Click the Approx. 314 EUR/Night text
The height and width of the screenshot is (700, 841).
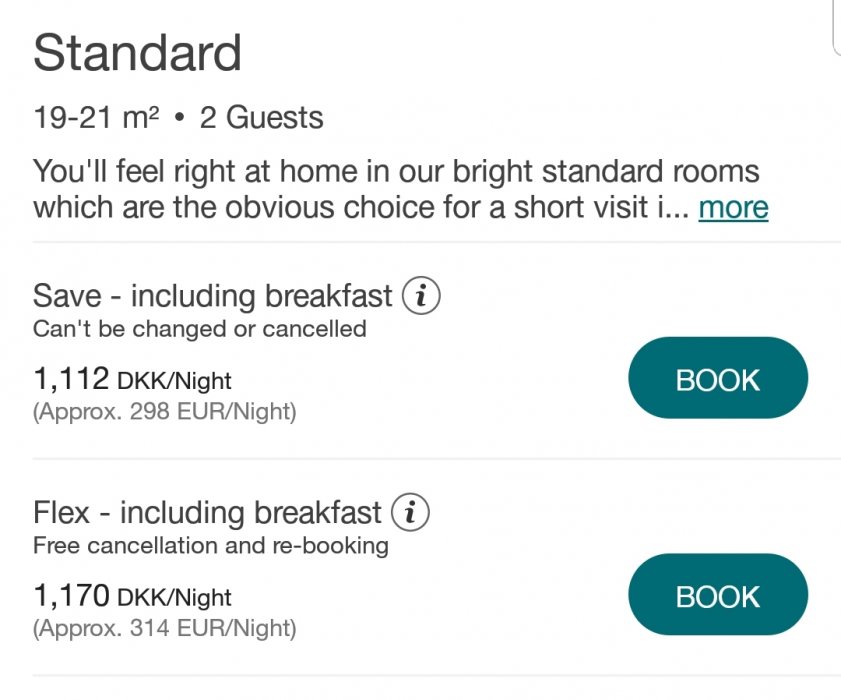(165, 628)
